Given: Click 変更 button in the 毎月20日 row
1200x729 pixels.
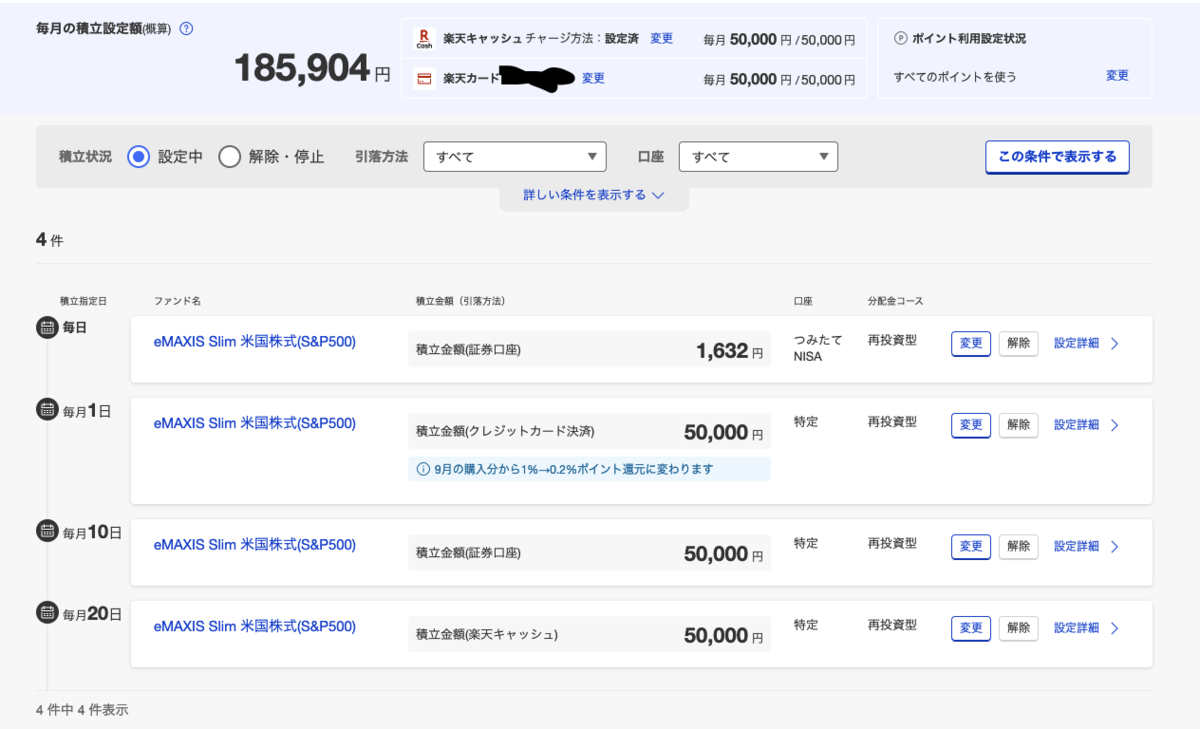Looking at the screenshot, I should (x=971, y=628).
